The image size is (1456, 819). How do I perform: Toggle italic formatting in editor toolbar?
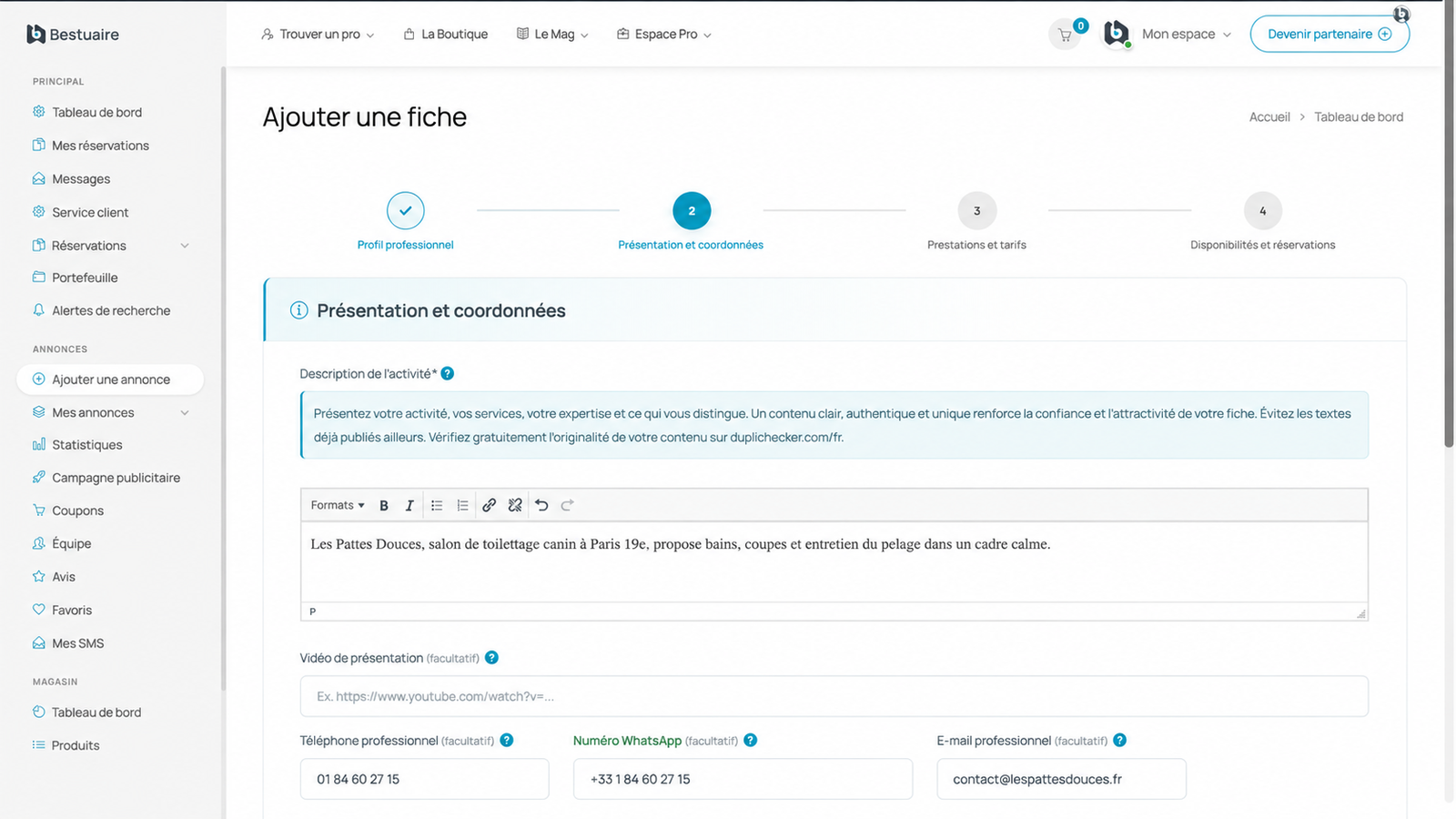tap(409, 505)
